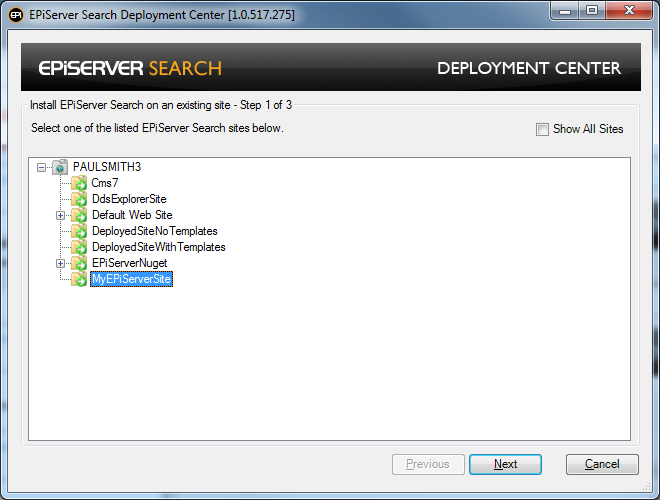Click the PAULSMITH3 server icon
This screenshot has width=660, height=500.
[x=60, y=167]
